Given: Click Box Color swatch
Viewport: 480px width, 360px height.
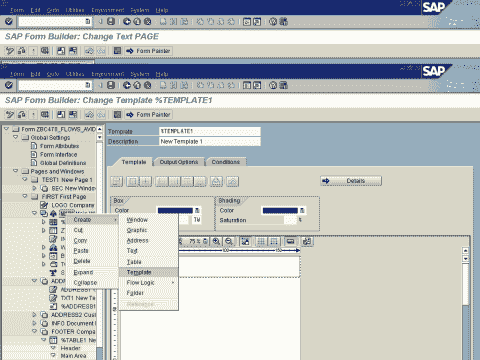Looking at the screenshot, I should coord(175,211).
